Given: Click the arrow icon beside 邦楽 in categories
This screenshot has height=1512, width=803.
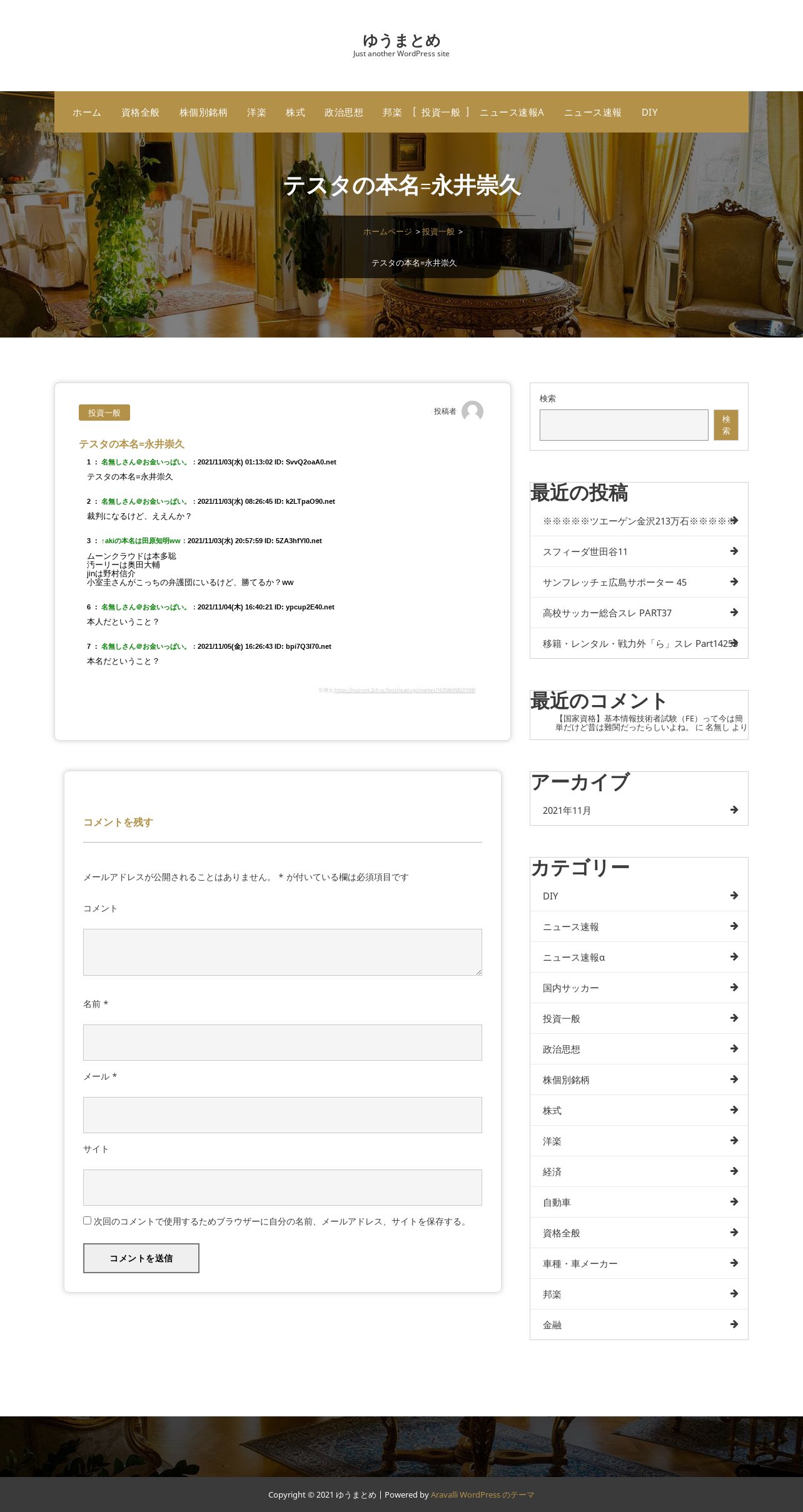Looking at the screenshot, I should point(734,1293).
